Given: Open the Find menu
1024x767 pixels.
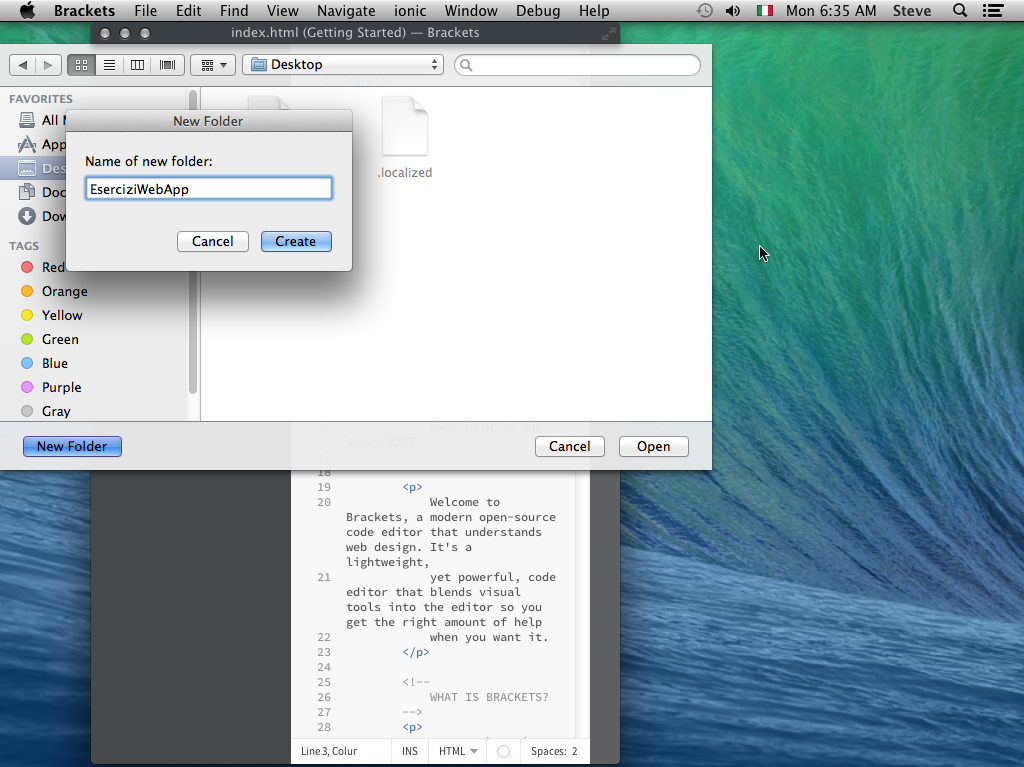Looking at the screenshot, I should click(234, 10).
